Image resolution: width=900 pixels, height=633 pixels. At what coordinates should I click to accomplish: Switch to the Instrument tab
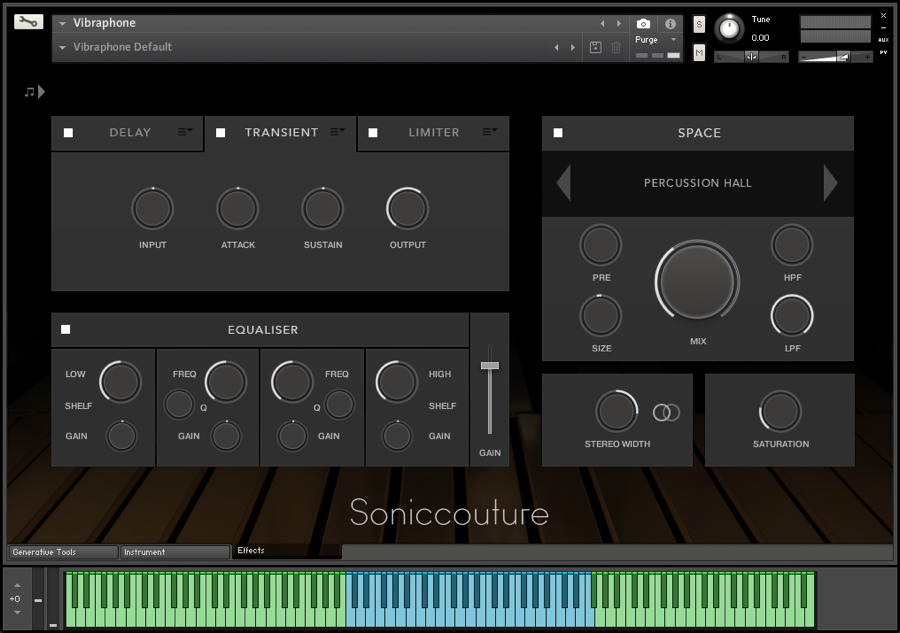click(175, 552)
